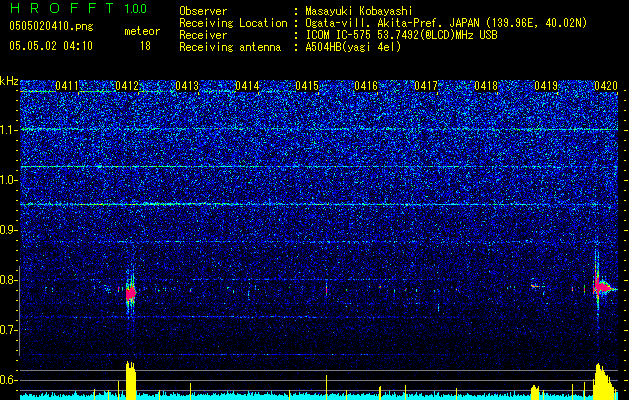
Task: Click time marker 0420
Action: point(606,86)
